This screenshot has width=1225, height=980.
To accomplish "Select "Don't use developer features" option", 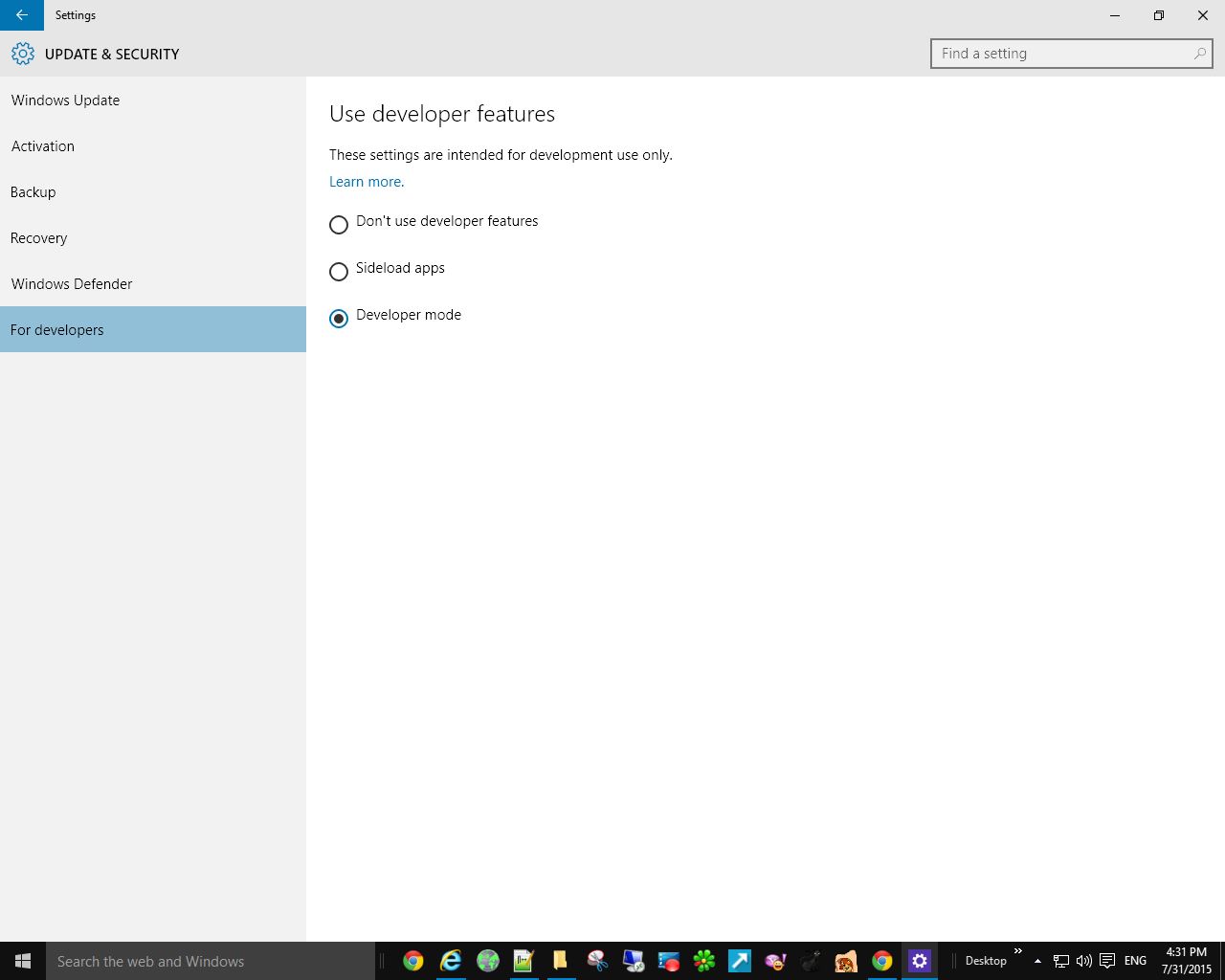I will tap(339, 225).
